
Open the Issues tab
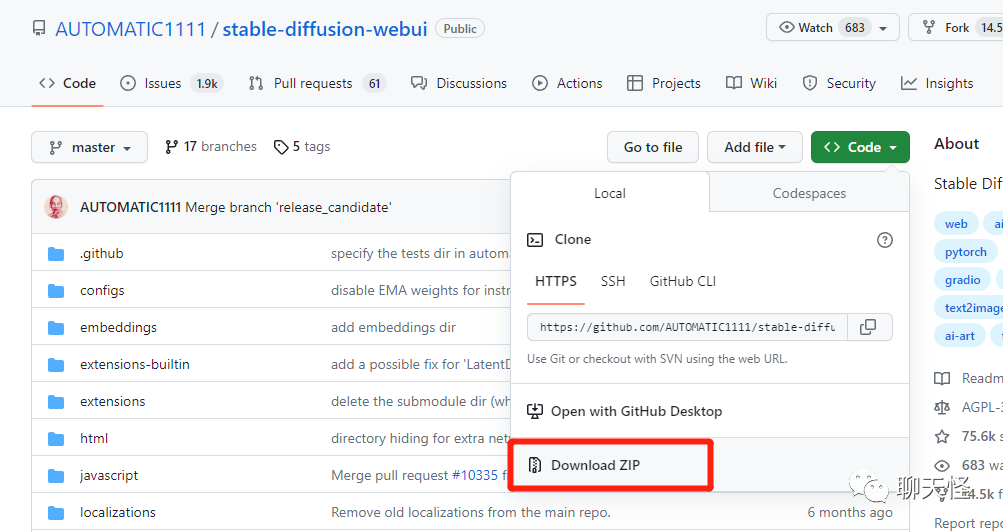tap(171, 83)
